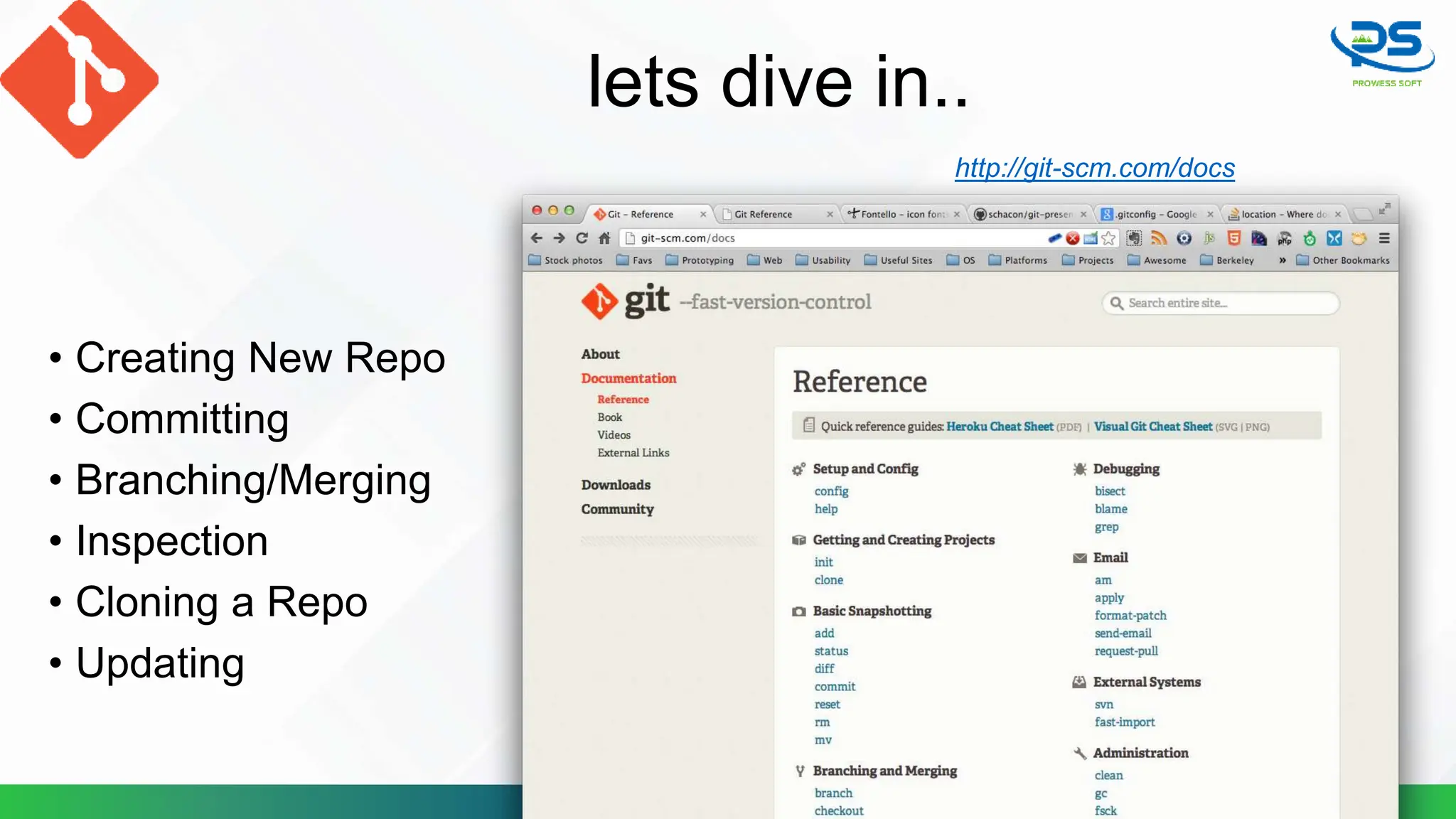The width and height of the screenshot is (1456, 819).
Task: Open the About sidebar section
Action: click(601, 354)
